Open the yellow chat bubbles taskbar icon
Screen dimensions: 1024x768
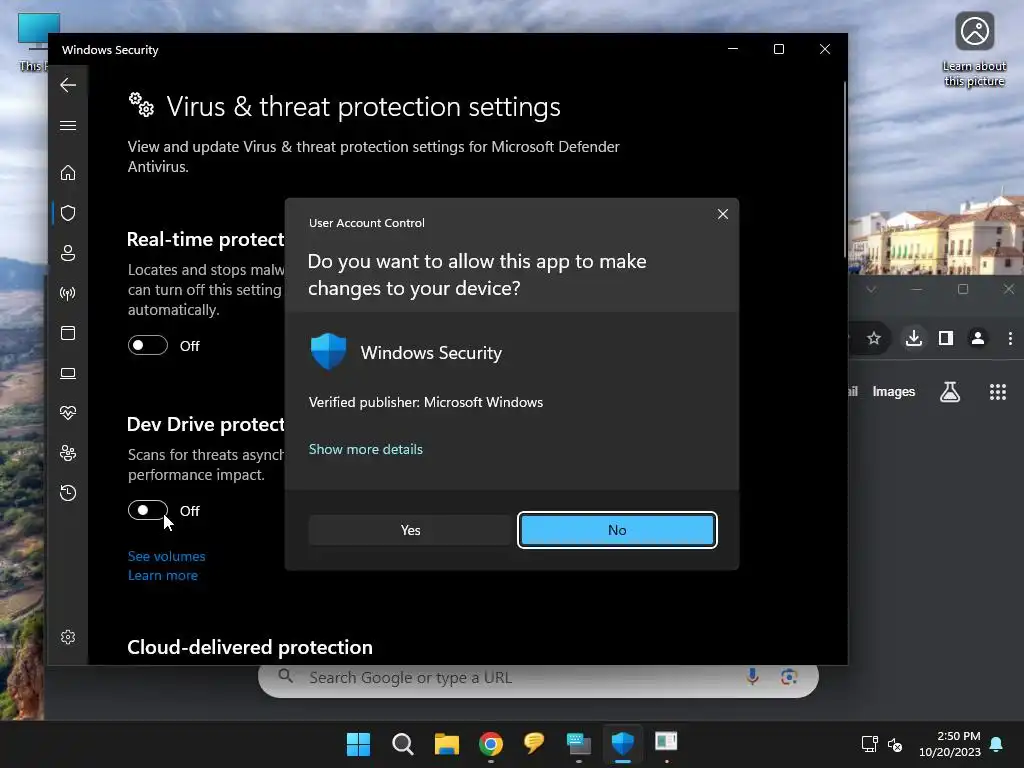(x=534, y=743)
